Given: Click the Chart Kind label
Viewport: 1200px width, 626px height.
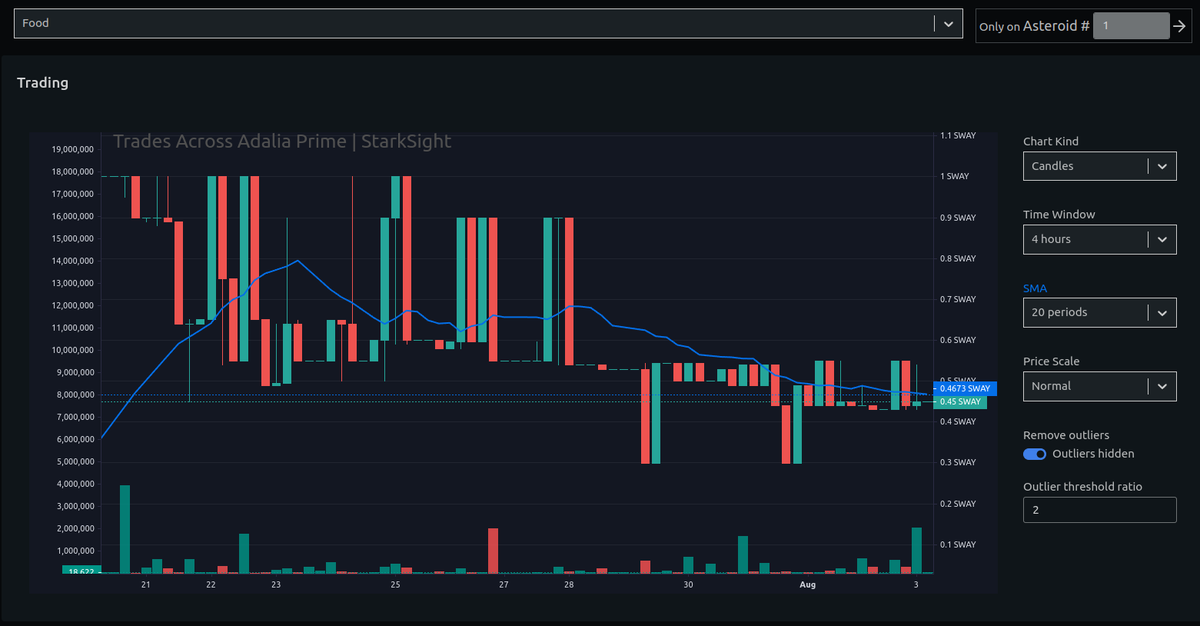Looking at the screenshot, I should pyautogui.click(x=1051, y=142).
